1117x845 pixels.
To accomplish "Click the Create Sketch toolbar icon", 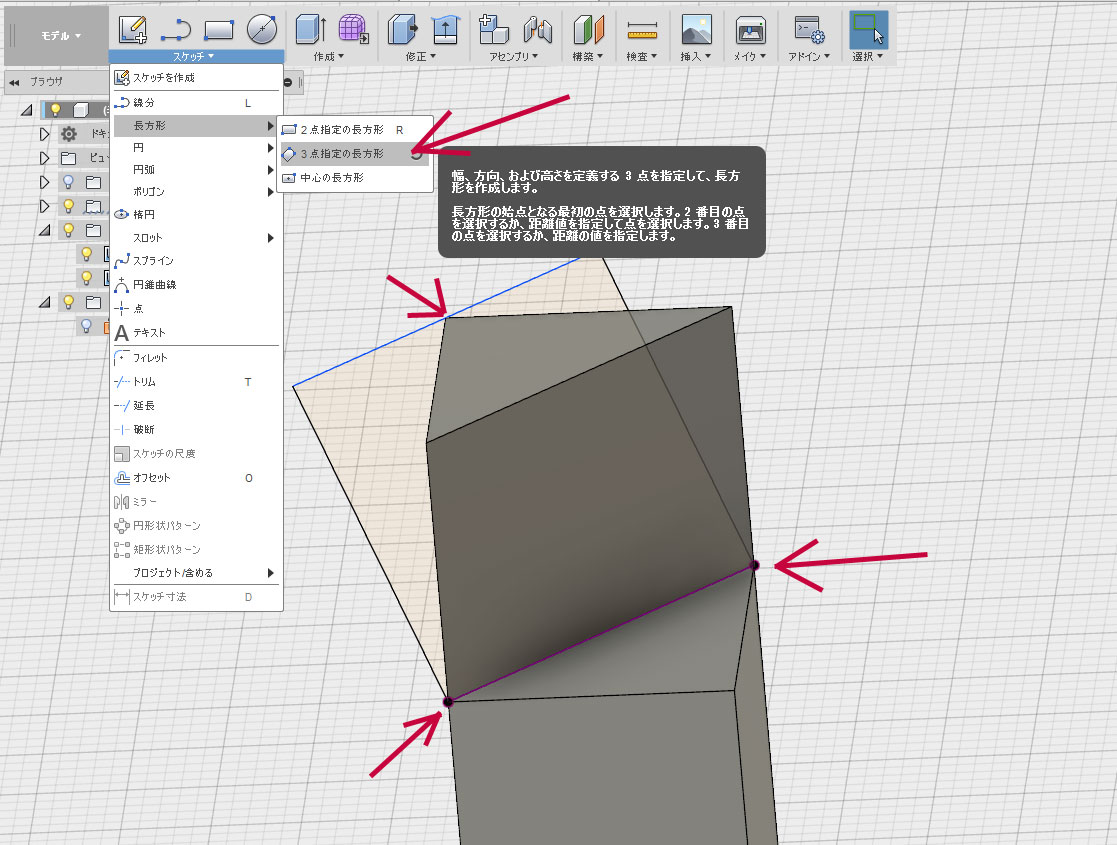I will point(133,29).
